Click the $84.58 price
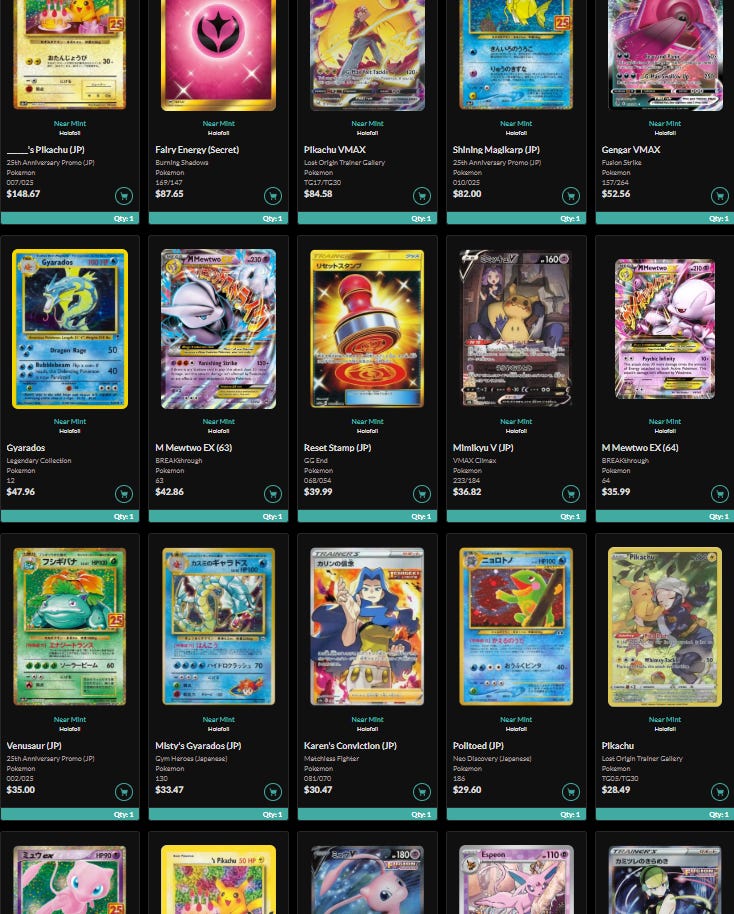The width and height of the screenshot is (734, 914). click(x=318, y=194)
